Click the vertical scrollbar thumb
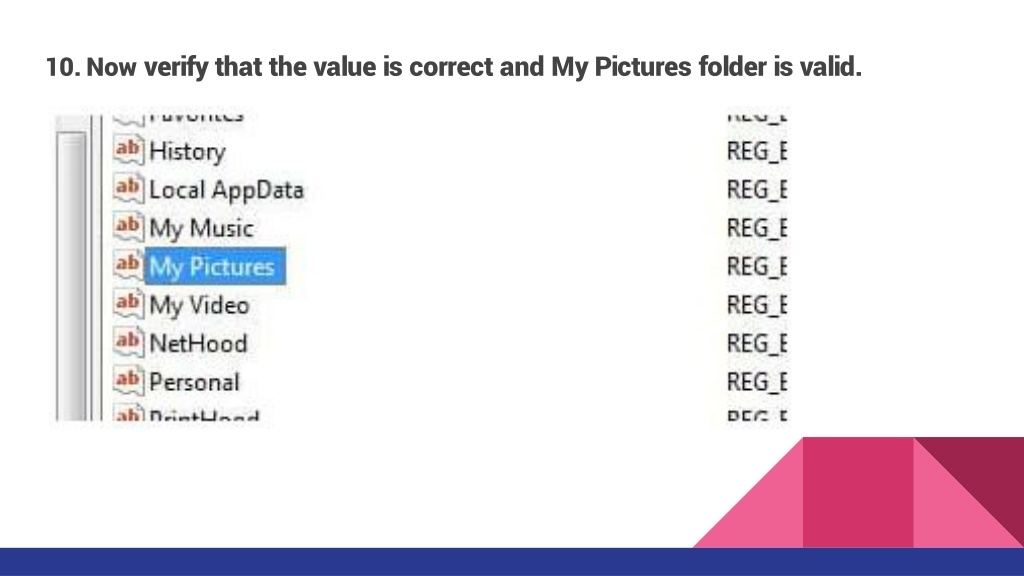This screenshot has height=576, width=1024. tap(71, 276)
